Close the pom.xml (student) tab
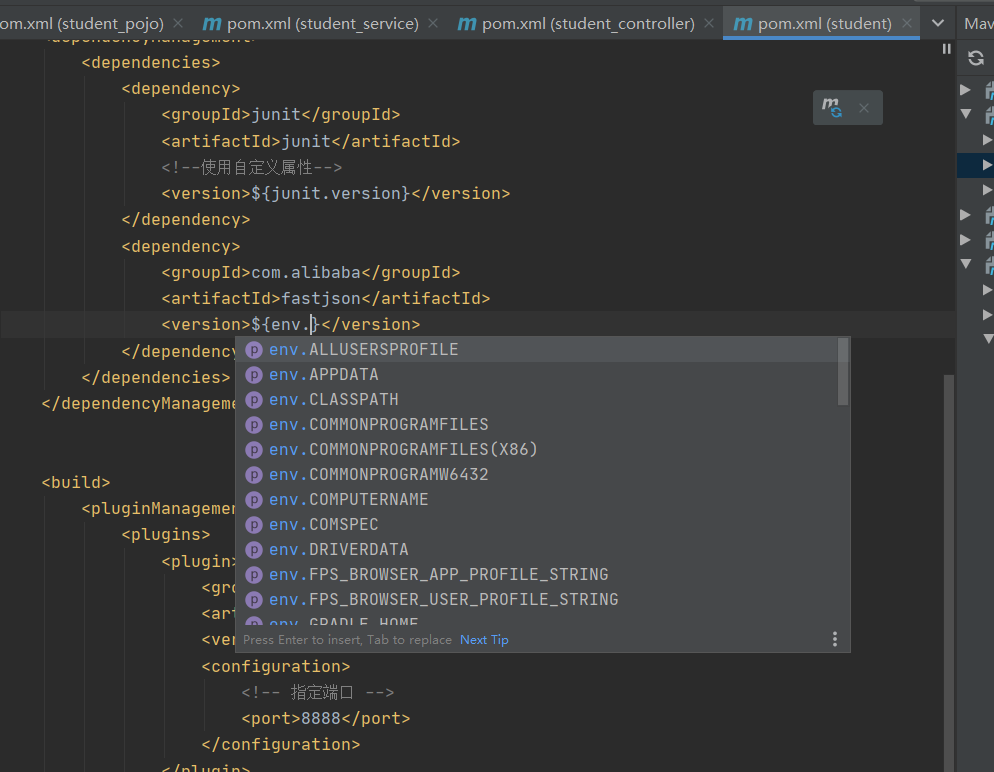The width and height of the screenshot is (994, 772). 907,23
